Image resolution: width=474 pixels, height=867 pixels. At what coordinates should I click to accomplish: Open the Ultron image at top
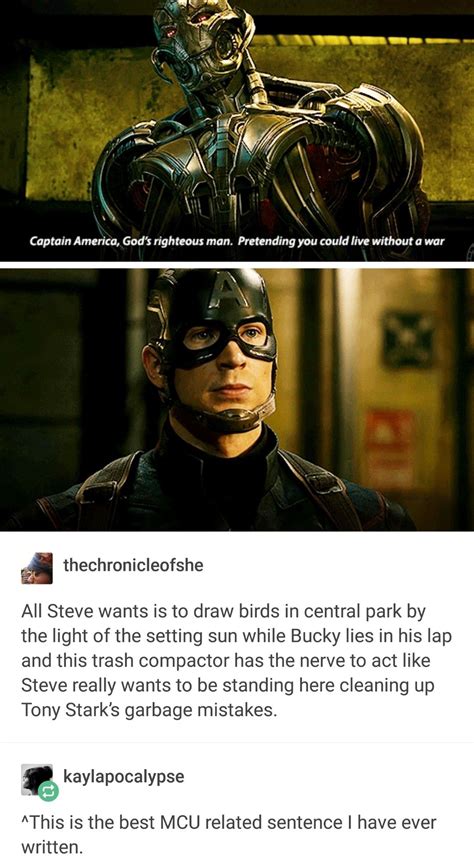point(237,130)
